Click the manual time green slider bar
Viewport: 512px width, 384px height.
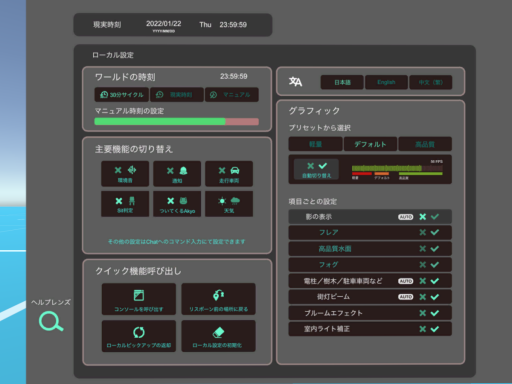tap(177, 121)
